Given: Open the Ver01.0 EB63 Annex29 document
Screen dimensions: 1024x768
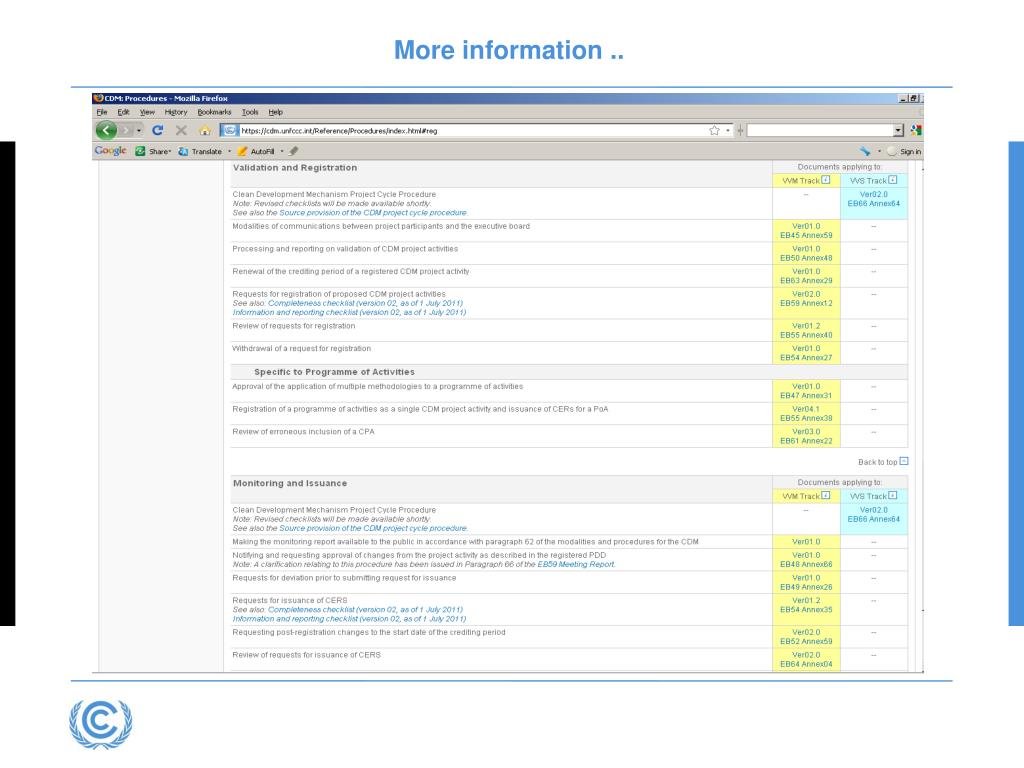Looking at the screenshot, I should (x=806, y=276).
